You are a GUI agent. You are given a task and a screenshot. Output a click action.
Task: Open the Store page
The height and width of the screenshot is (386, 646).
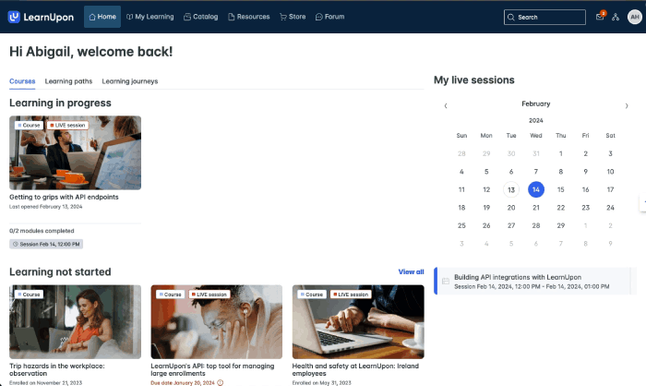(x=293, y=17)
